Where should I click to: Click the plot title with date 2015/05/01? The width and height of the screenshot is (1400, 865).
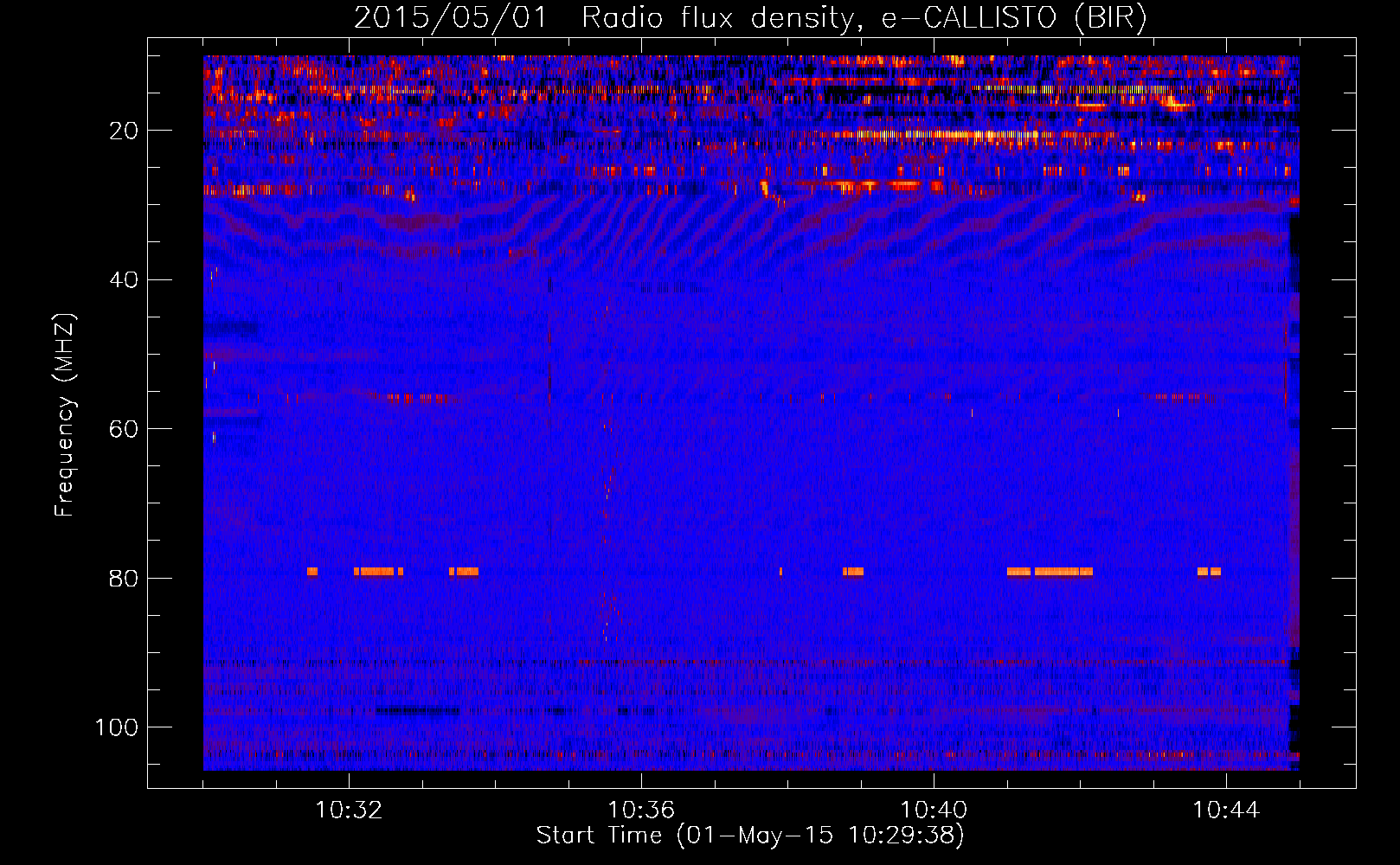coord(750,18)
